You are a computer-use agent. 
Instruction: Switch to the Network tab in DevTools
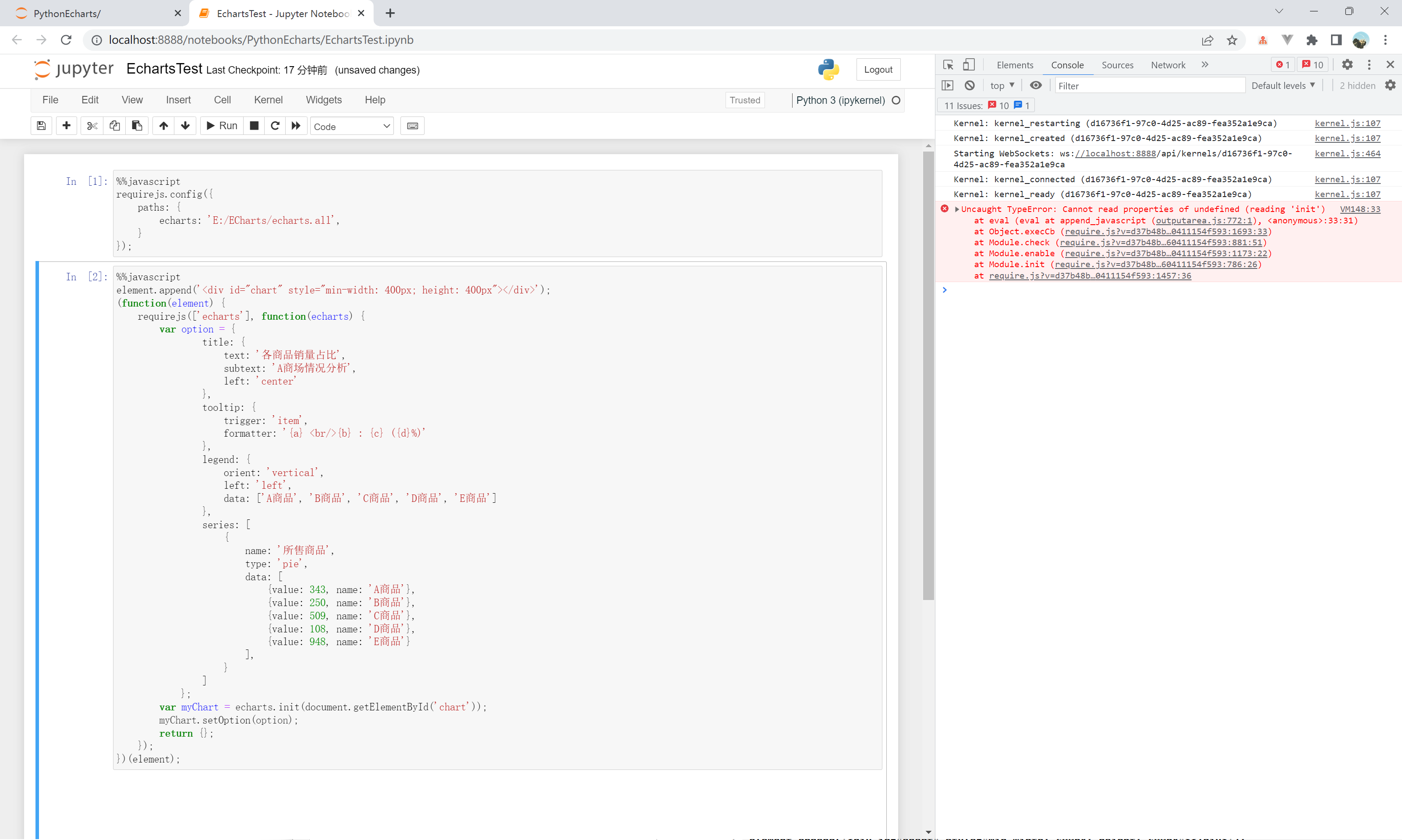point(1168,65)
